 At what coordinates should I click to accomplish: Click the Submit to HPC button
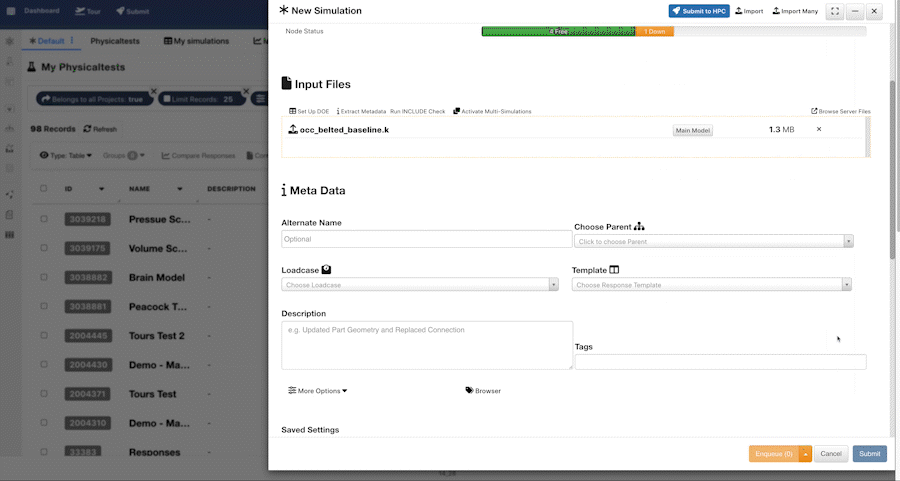(x=699, y=11)
